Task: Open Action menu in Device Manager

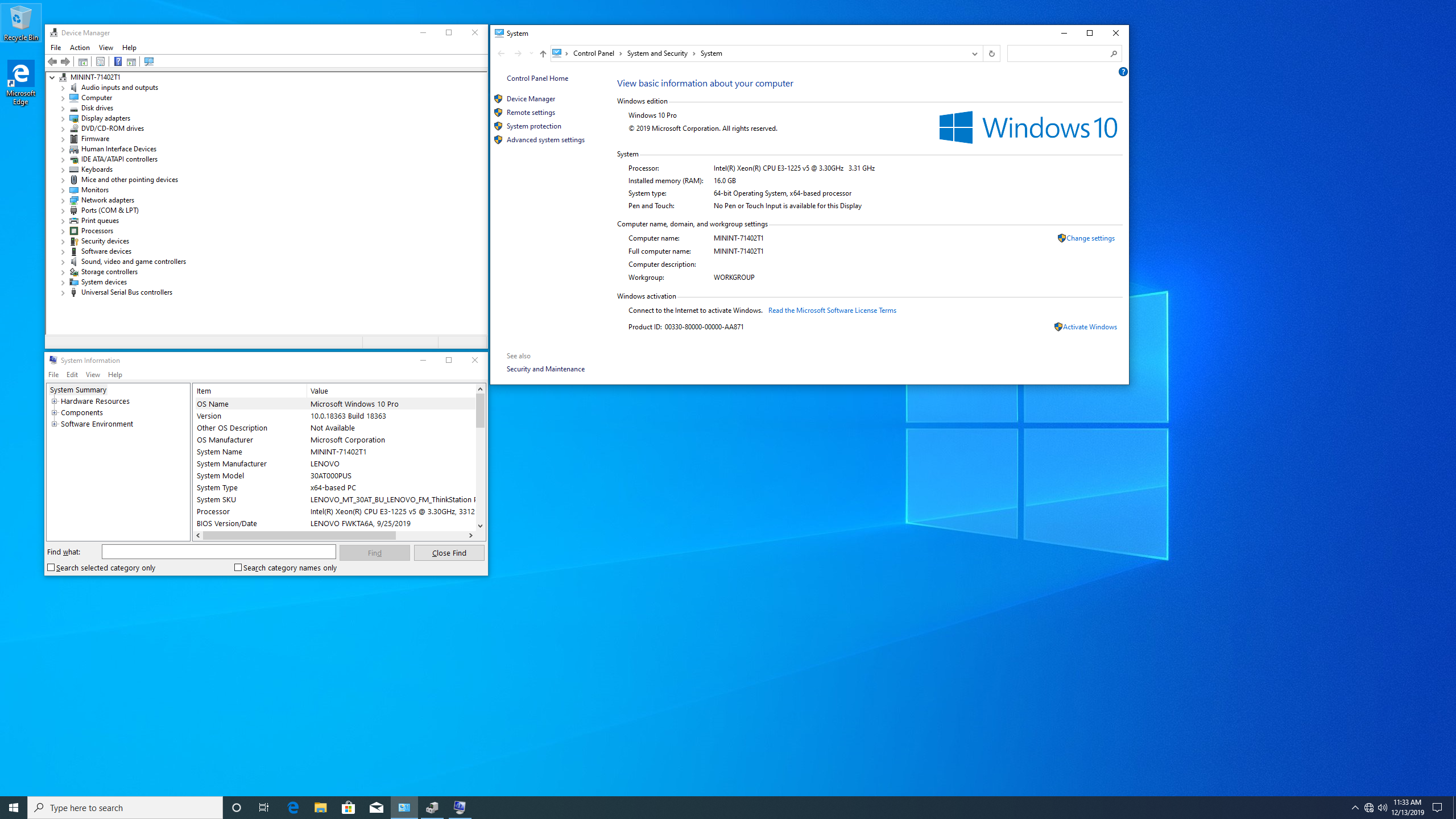Action: pos(80,48)
